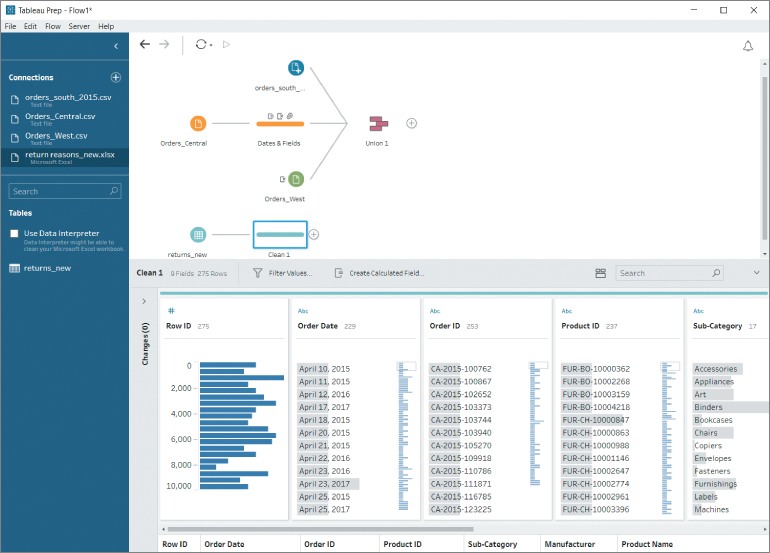Open the File menu
This screenshot has height=553, width=770.
pos(10,26)
